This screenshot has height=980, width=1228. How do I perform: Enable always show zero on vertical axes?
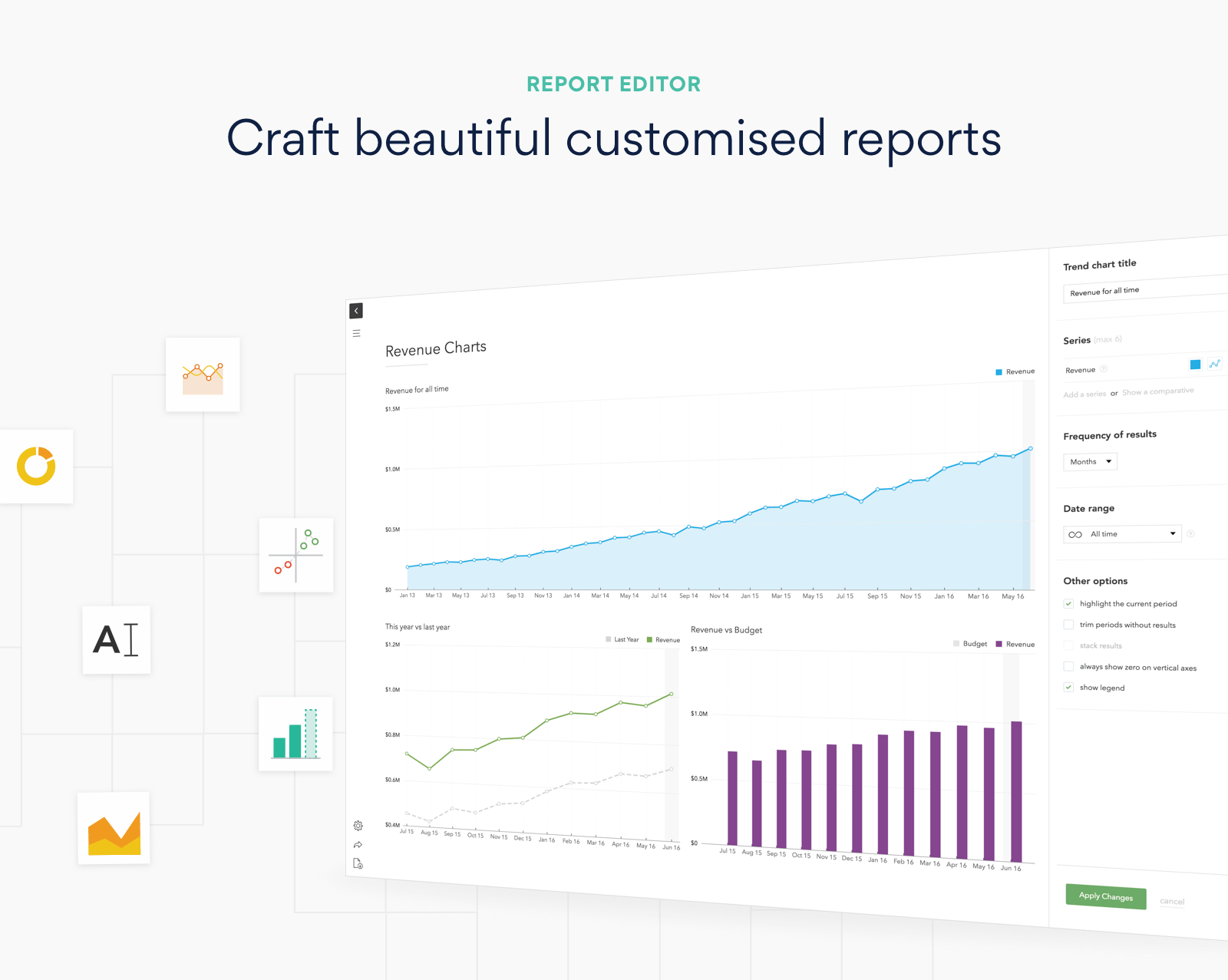[1068, 666]
